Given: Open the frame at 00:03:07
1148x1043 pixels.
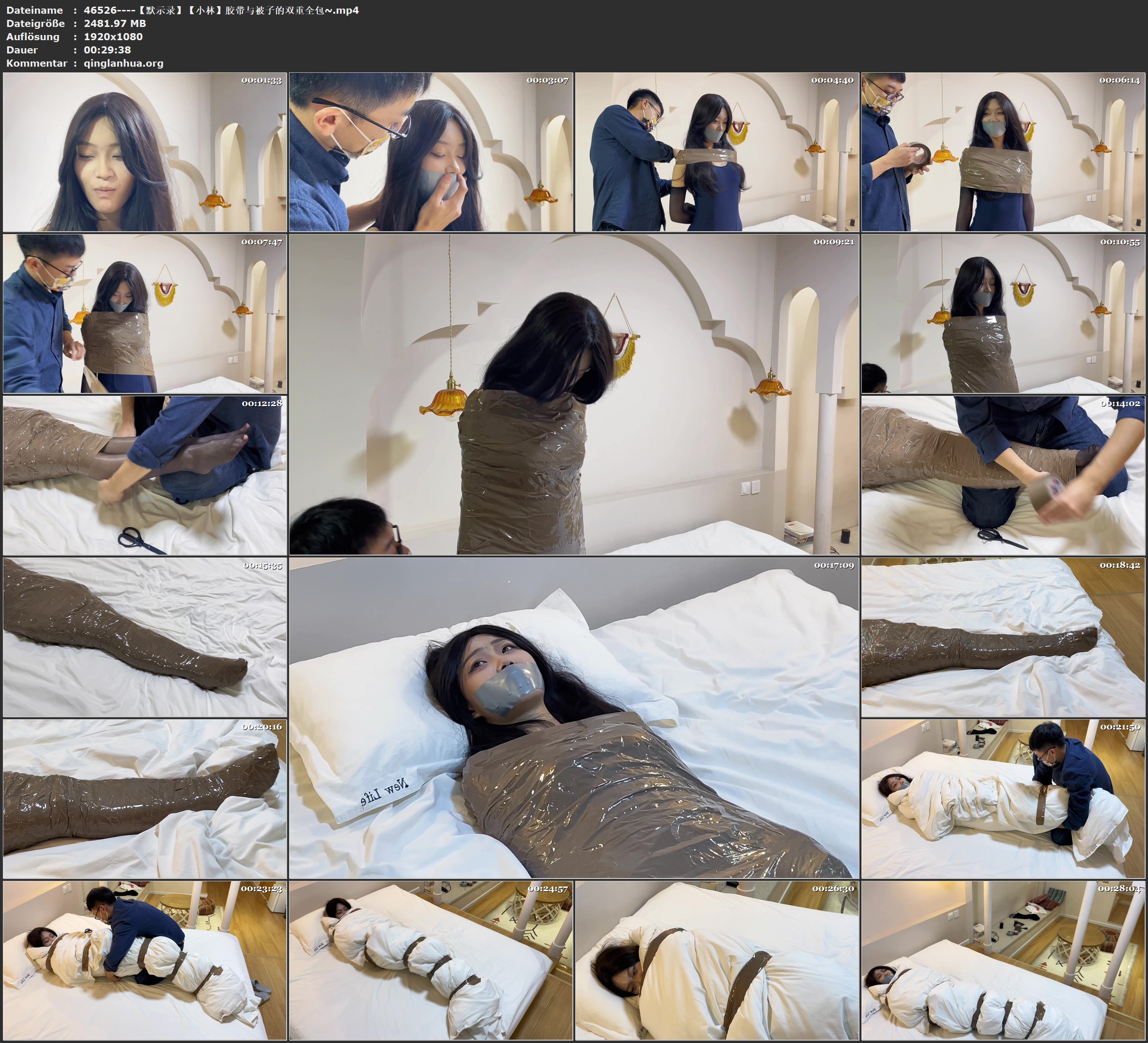Looking at the screenshot, I should 431,152.
